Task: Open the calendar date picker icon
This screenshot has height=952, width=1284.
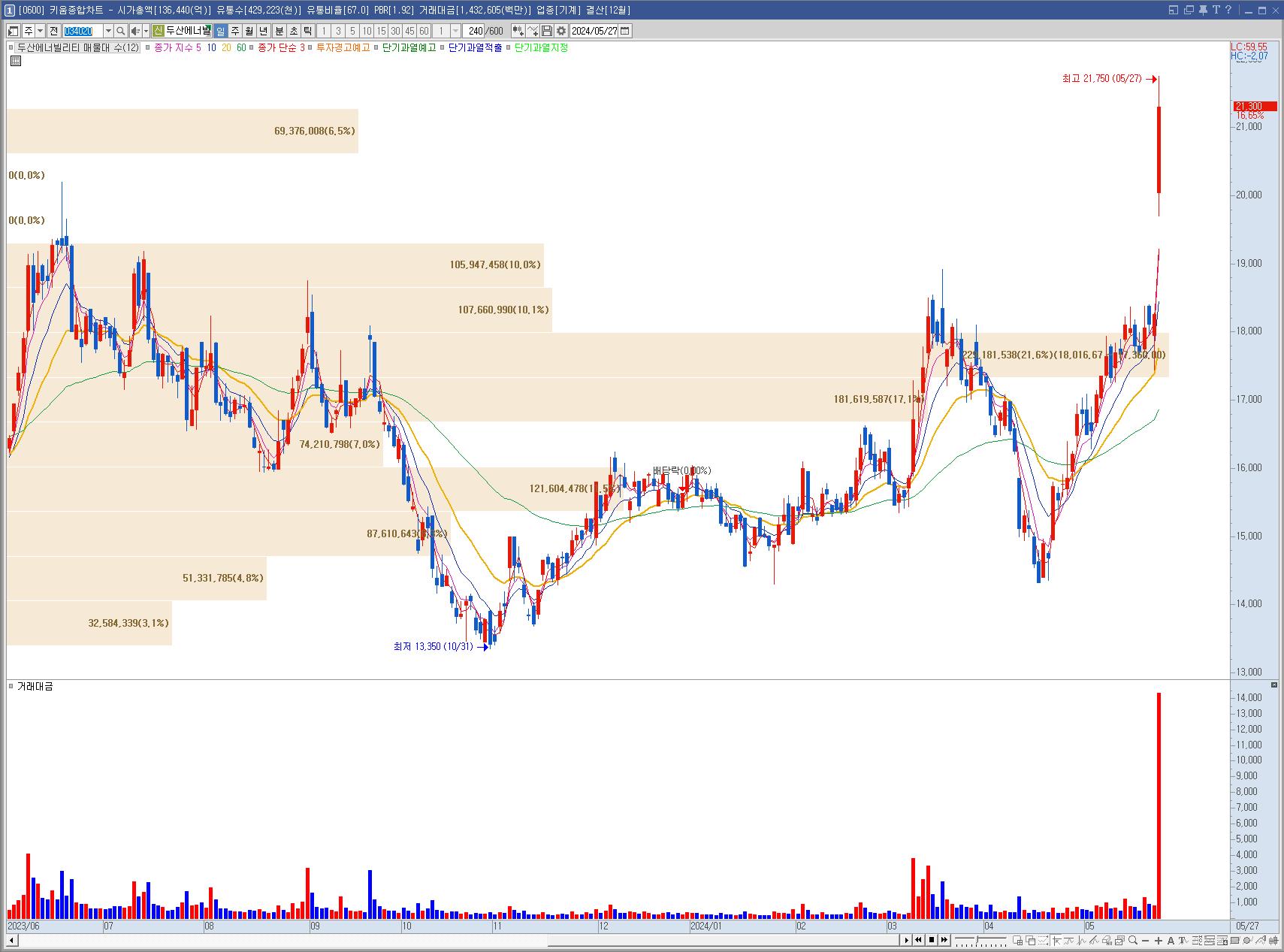Action: click(625, 31)
